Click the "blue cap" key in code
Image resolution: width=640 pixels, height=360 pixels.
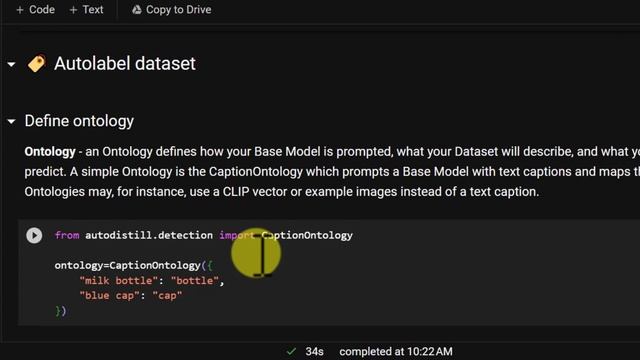coord(109,296)
